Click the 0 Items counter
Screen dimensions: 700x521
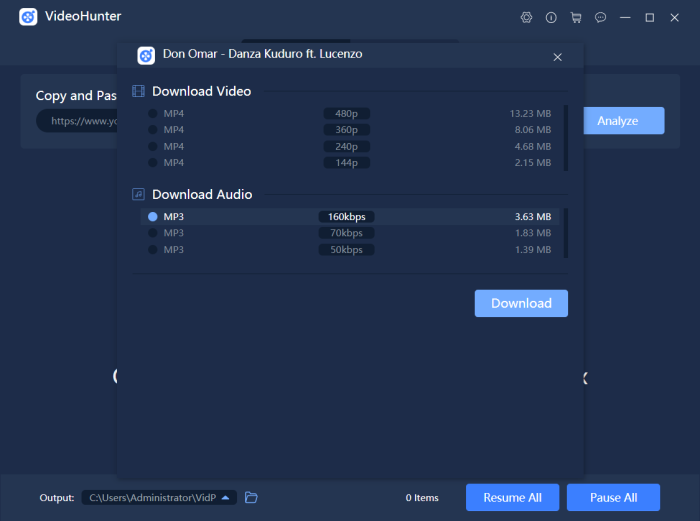click(422, 497)
